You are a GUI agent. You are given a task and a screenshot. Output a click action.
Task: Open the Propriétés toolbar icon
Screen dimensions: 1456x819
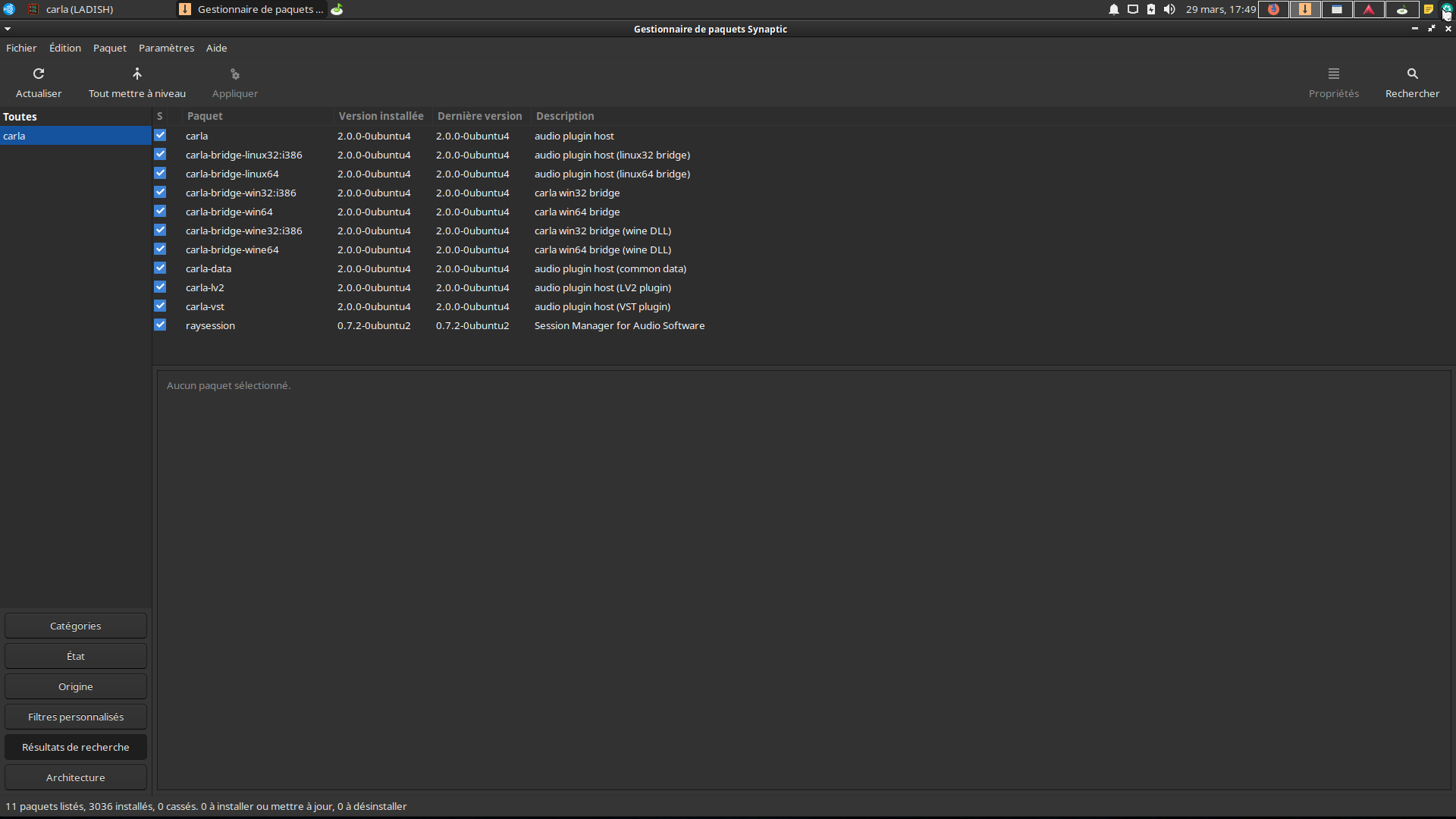1333,74
